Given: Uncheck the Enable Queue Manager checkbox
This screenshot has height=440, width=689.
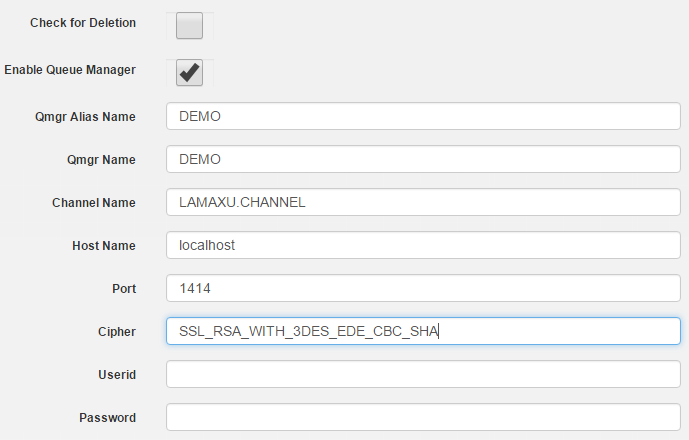Looking at the screenshot, I should [x=189, y=73].
